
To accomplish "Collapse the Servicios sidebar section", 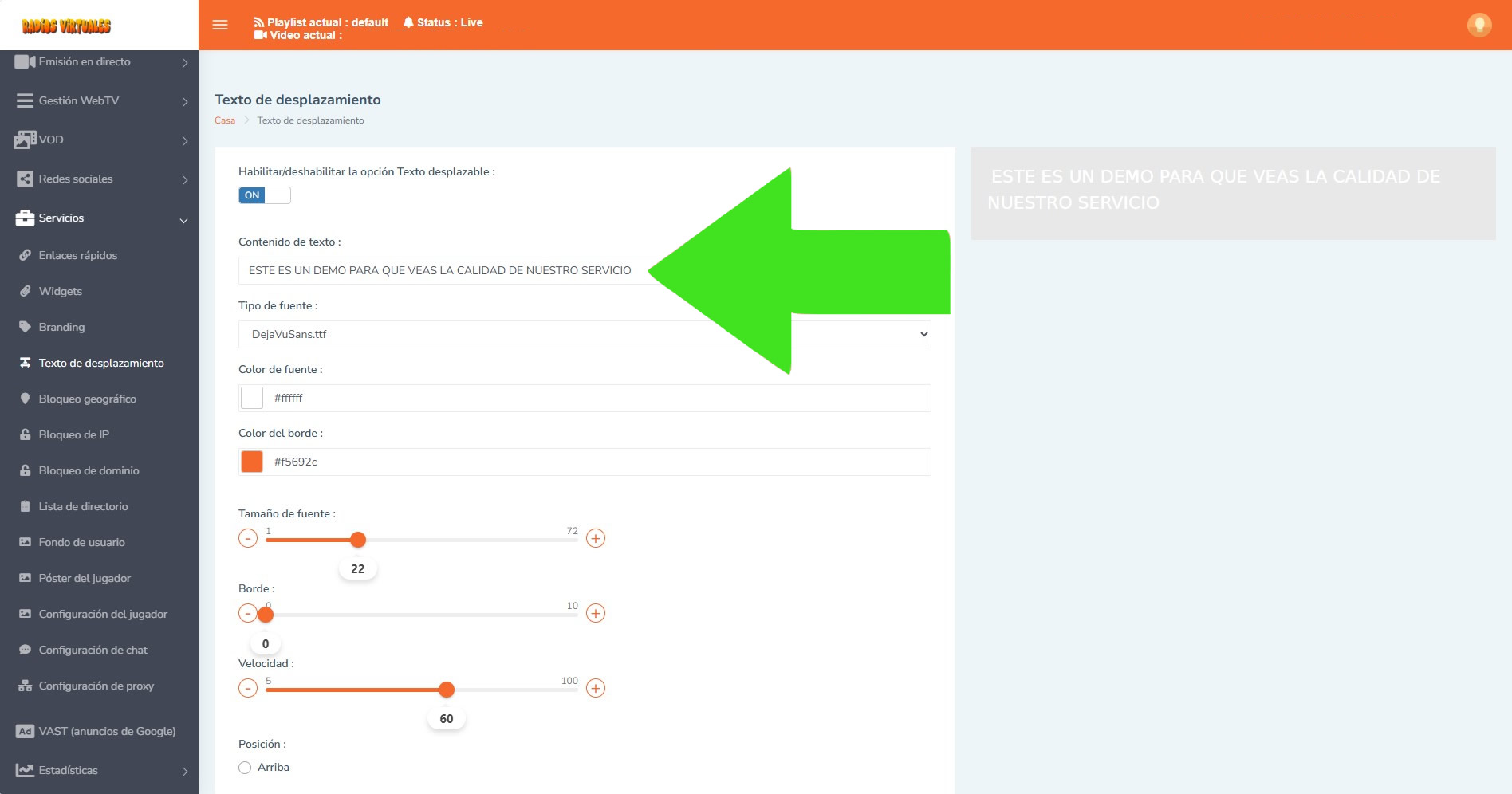I will pyautogui.click(x=99, y=218).
